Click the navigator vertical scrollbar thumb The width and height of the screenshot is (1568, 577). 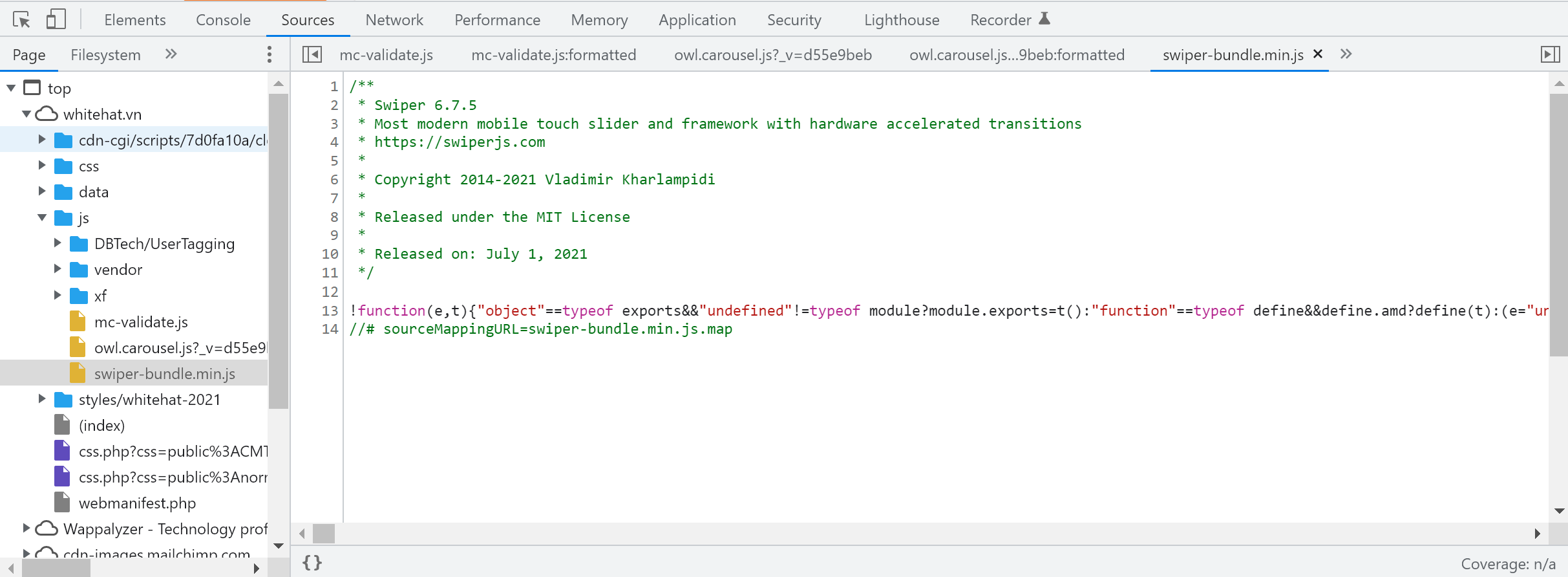279,252
